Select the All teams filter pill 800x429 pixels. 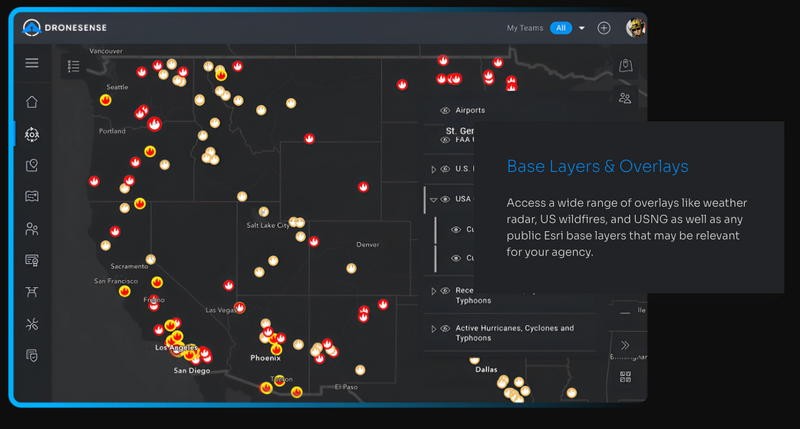[x=561, y=28]
